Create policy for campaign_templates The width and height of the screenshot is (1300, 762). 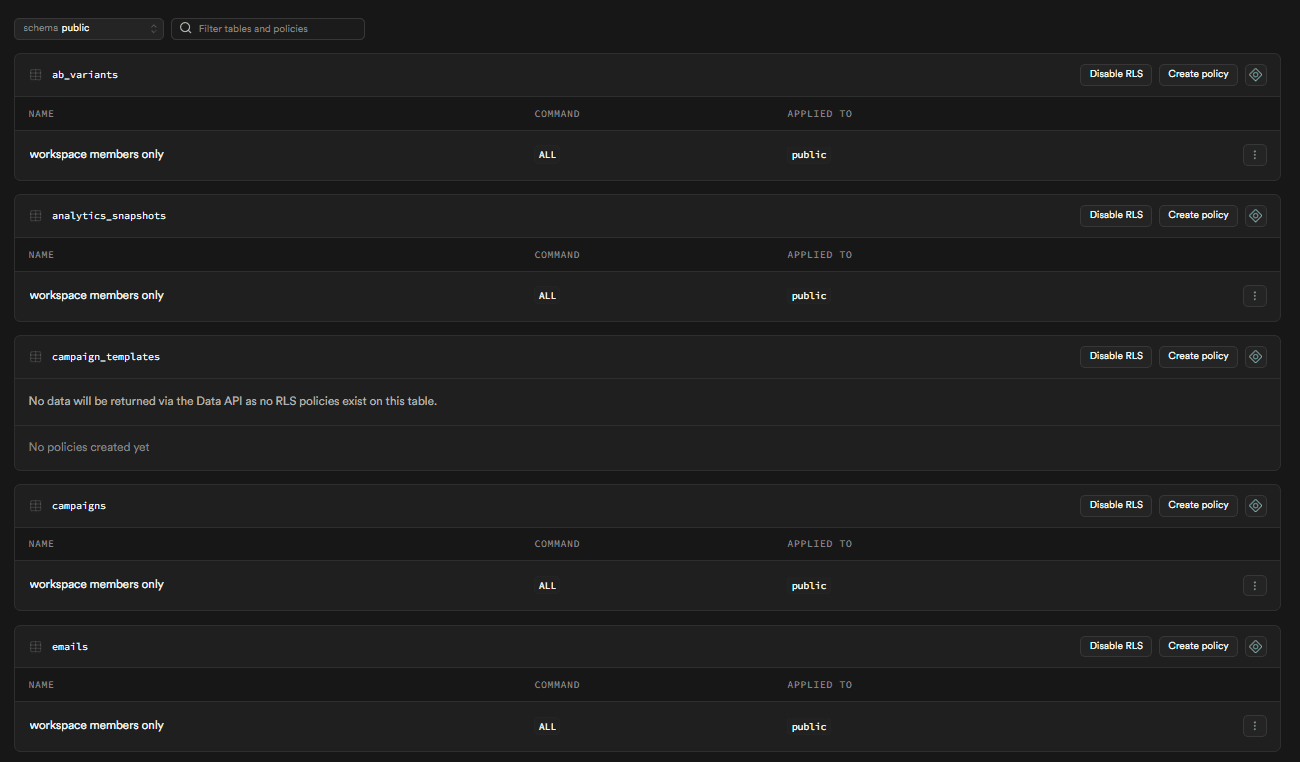click(x=1198, y=356)
